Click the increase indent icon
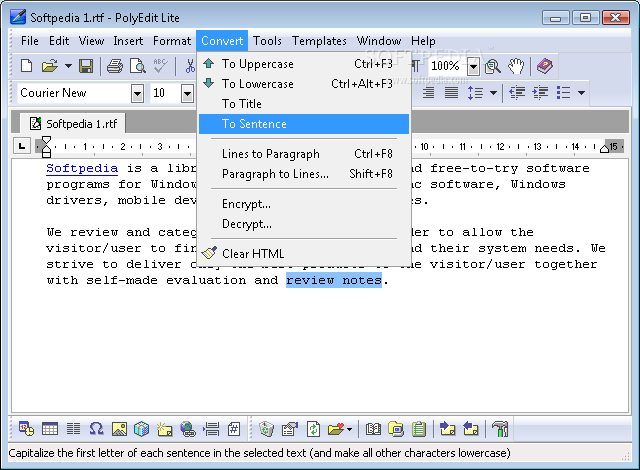This screenshot has width=640, height=470. coord(540,93)
